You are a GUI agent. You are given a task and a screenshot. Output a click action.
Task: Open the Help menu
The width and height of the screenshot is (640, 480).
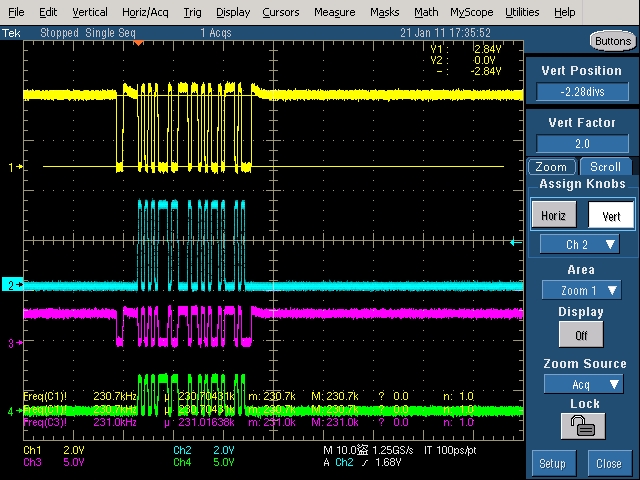[564, 12]
